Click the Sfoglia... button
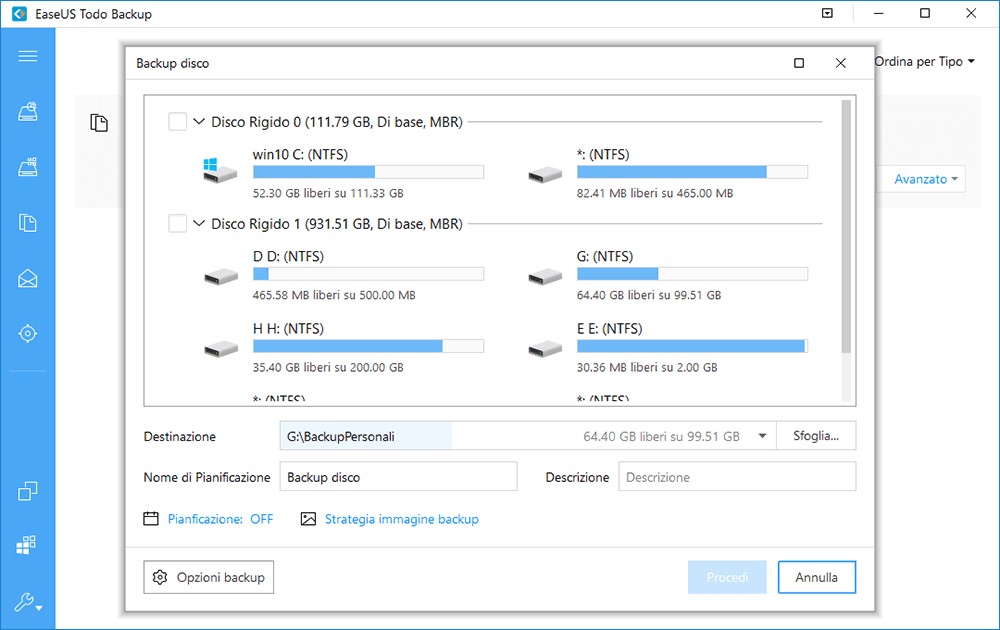Viewport: 1000px width, 630px height. point(816,436)
